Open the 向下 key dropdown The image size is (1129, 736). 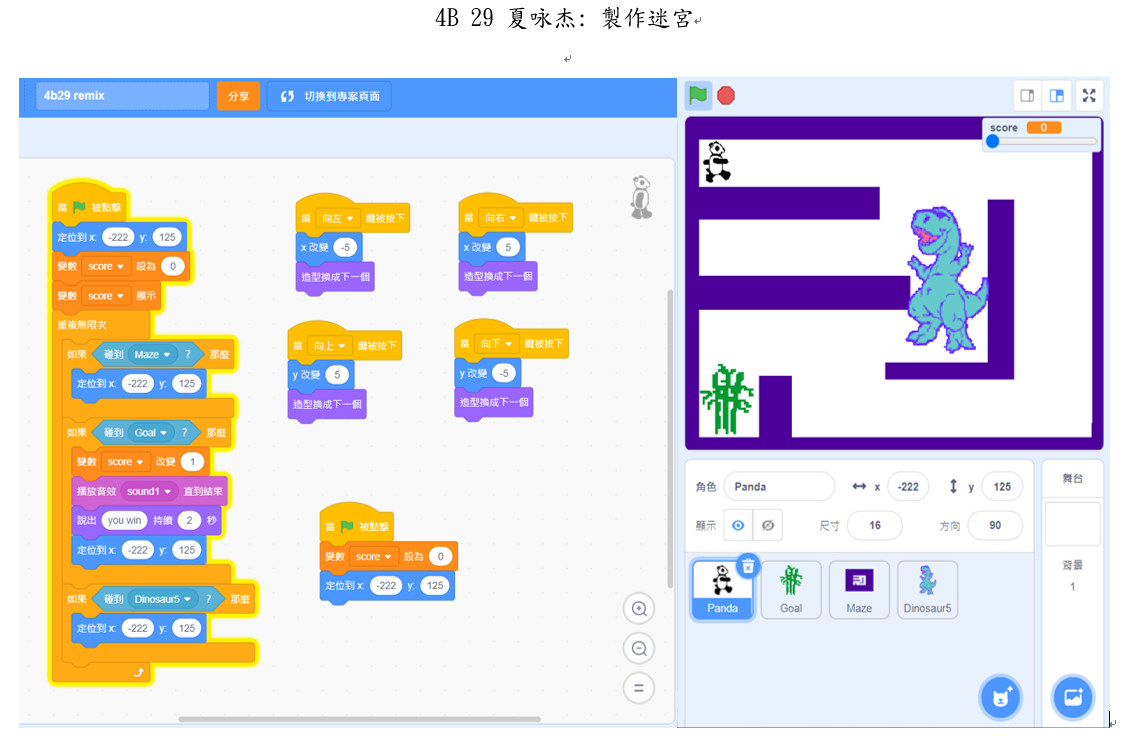click(x=497, y=344)
